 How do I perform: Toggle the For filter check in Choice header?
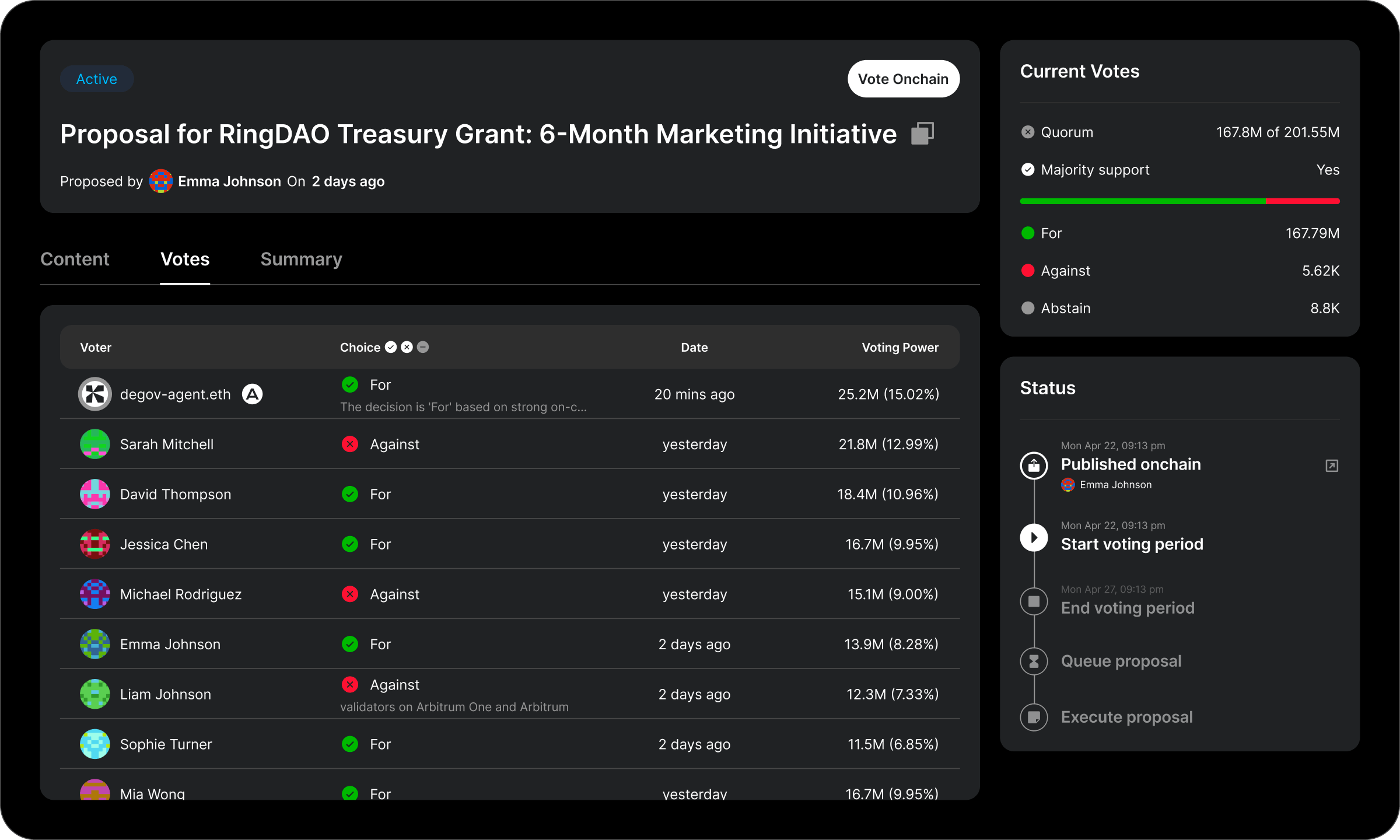pos(391,347)
